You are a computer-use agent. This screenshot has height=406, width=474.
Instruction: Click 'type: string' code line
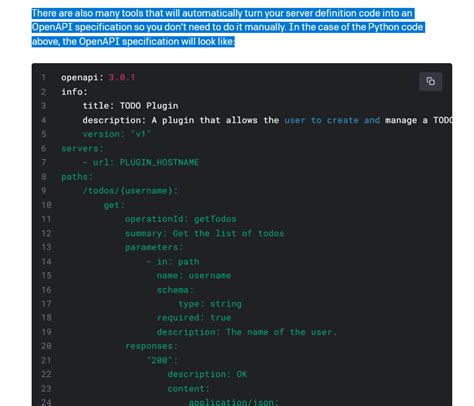[x=210, y=304]
